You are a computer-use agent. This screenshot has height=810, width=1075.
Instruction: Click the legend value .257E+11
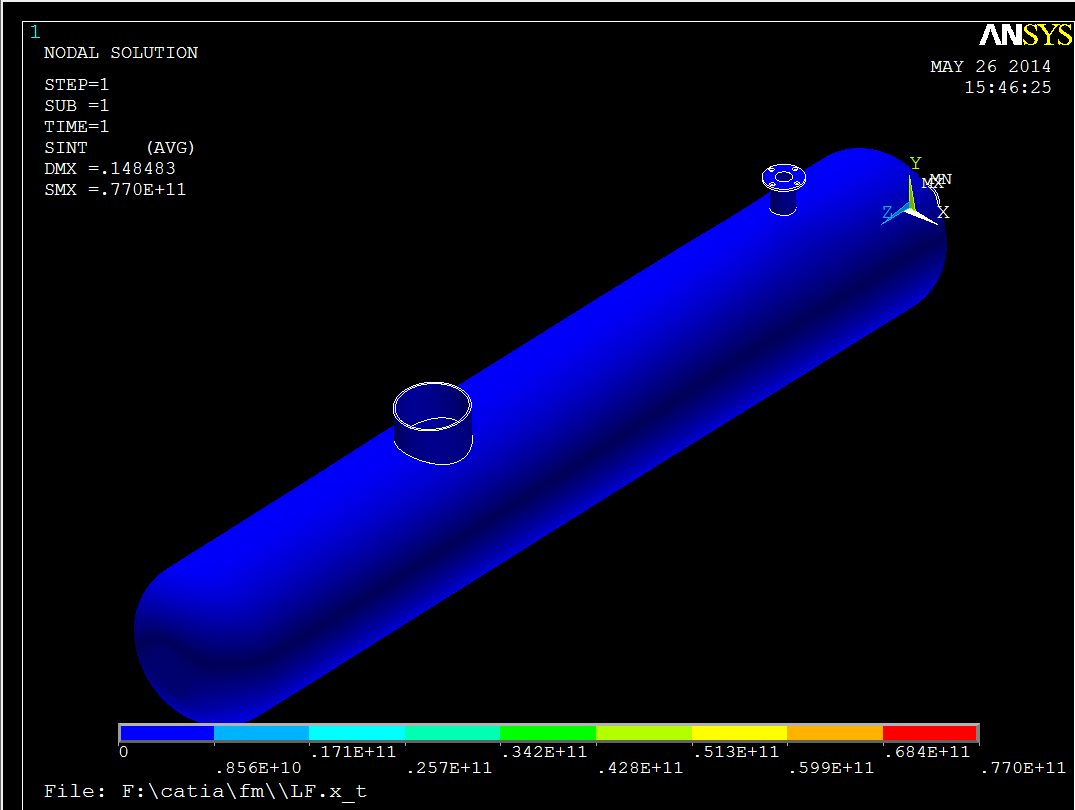click(449, 768)
